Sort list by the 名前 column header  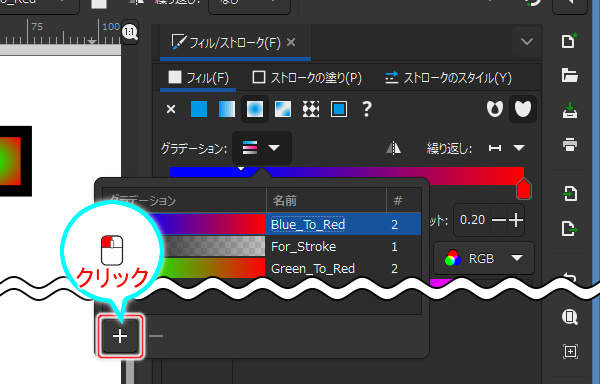coord(326,200)
